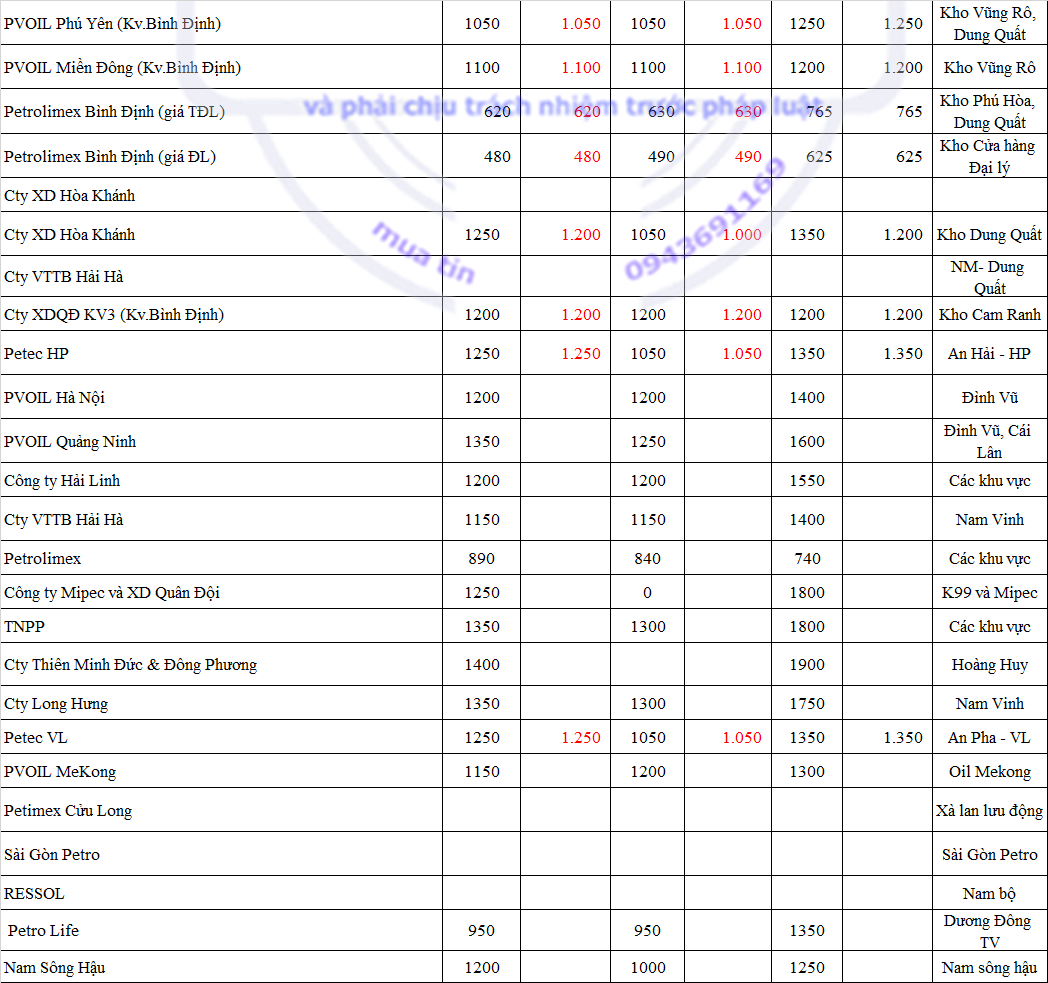Select the value 740 in Petrolimex row
This screenshot has width=1048, height=983.
807,559
